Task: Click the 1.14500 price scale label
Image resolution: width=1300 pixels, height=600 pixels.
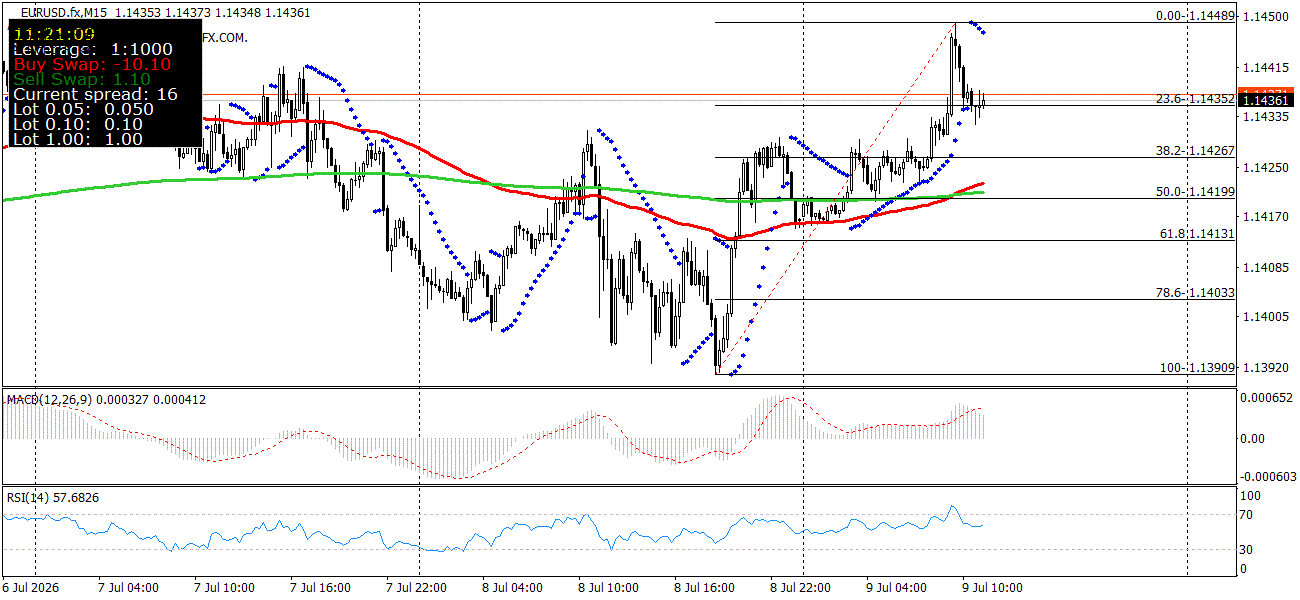Action: (1264, 17)
